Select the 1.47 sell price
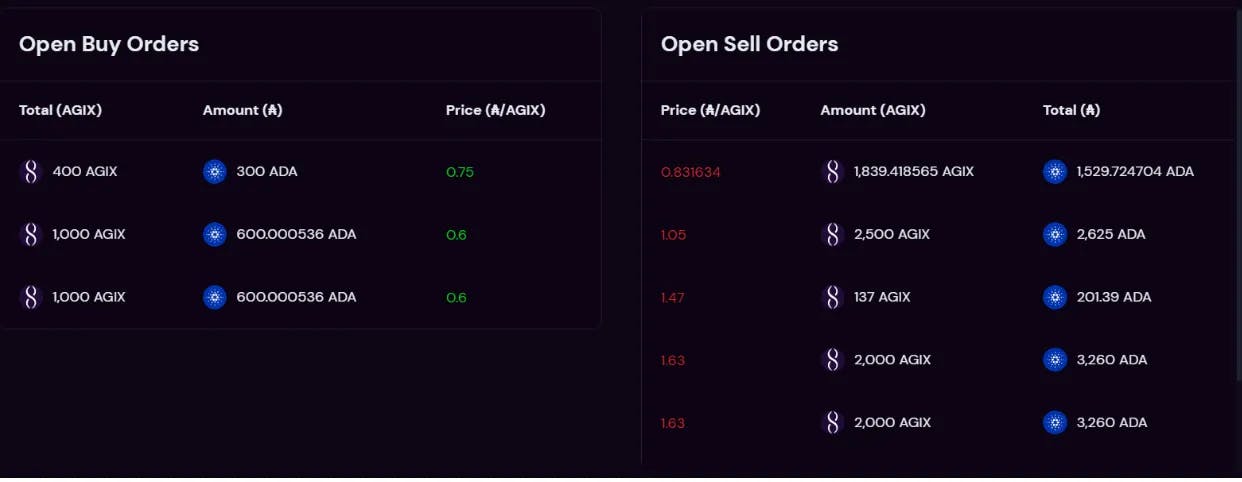 pyautogui.click(x=673, y=297)
